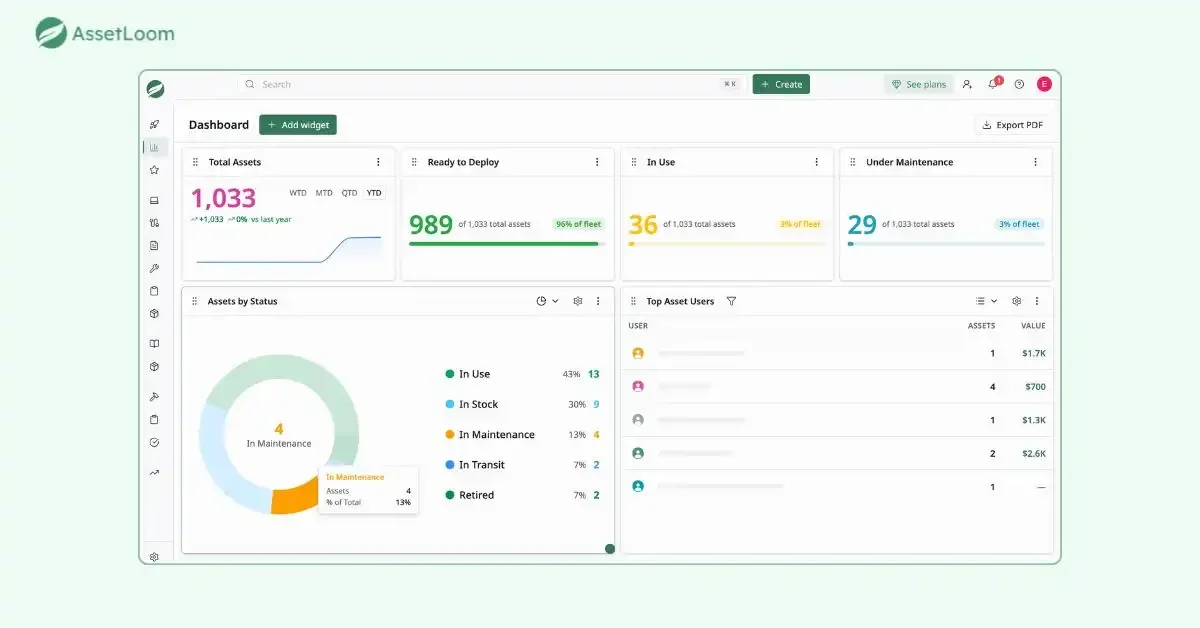Click the laptop assets icon in sidebar

tap(154, 200)
